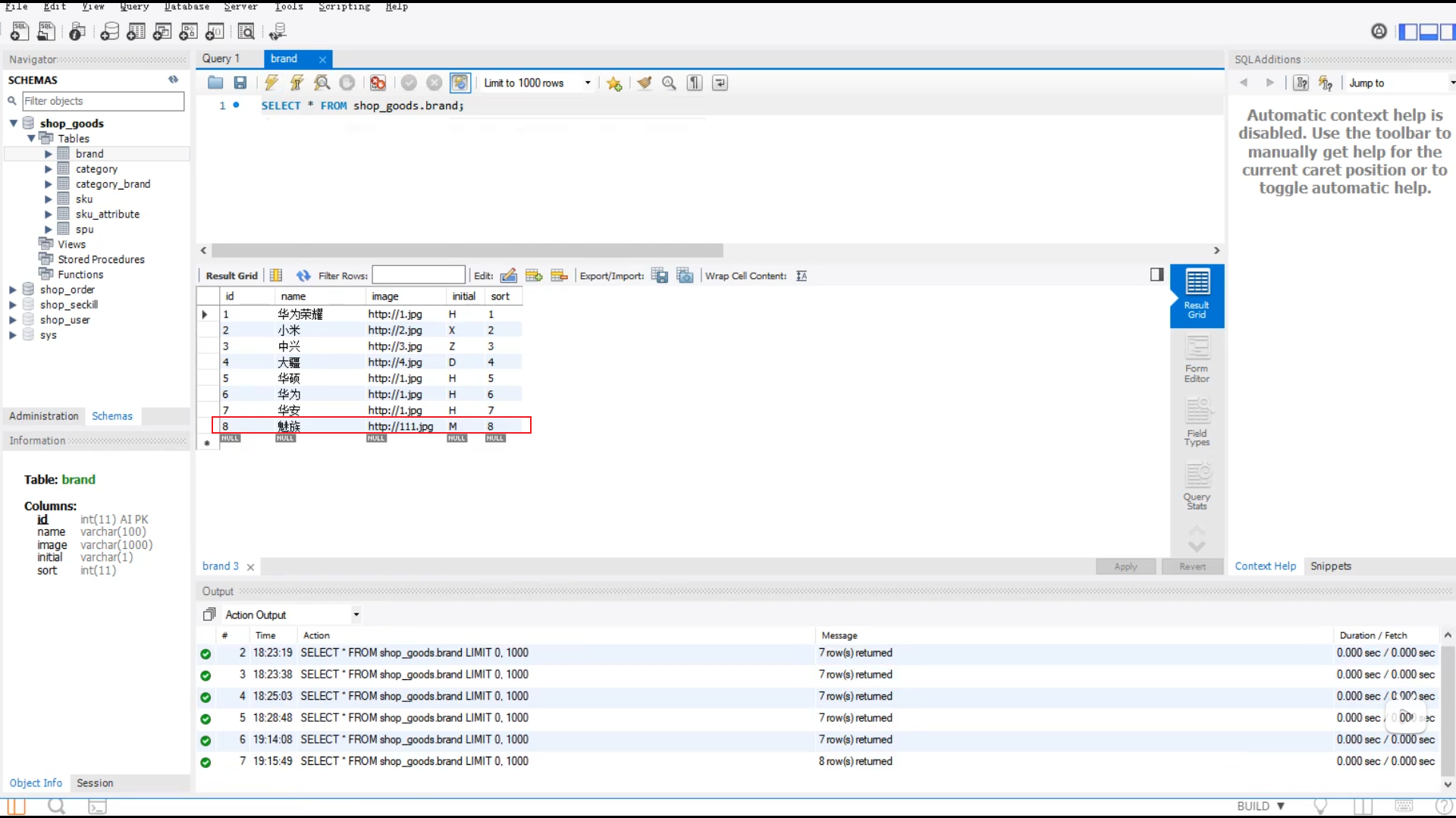Toggle stop-on-error execution mode
This screenshot has height=818, width=1456.
[378, 83]
